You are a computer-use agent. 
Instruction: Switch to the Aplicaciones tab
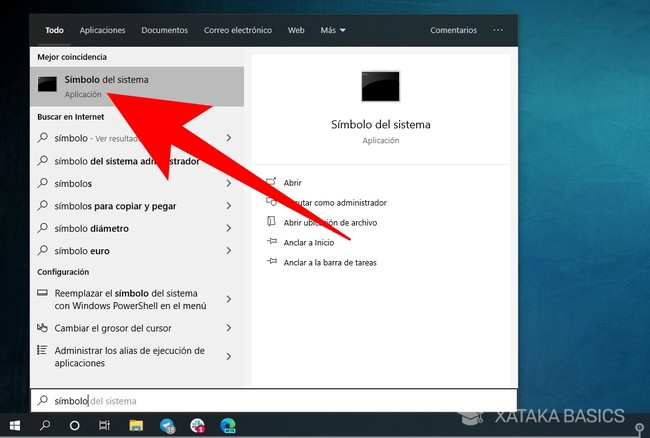[102, 30]
